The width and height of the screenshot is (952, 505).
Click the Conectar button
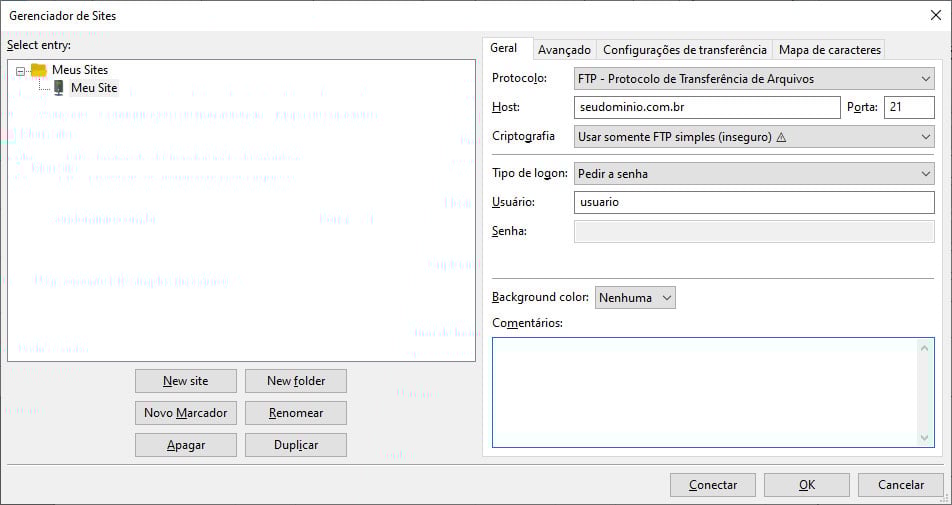[x=713, y=485]
